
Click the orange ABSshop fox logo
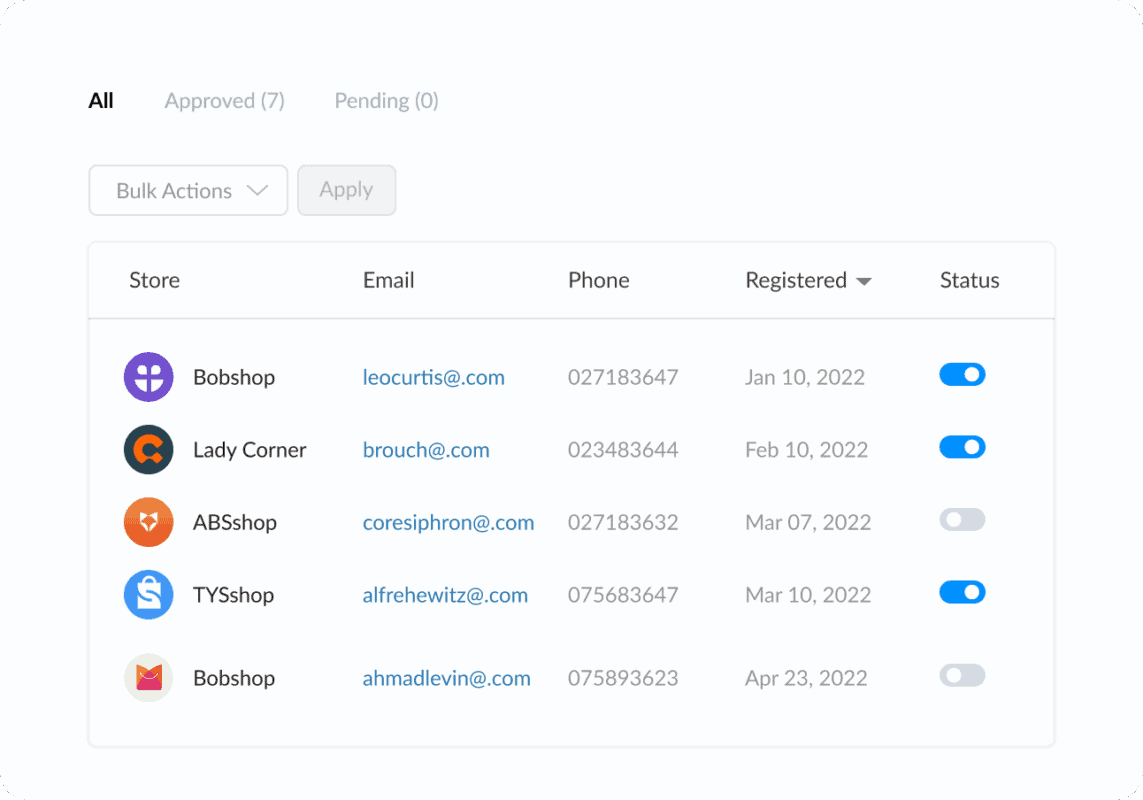(x=148, y=522)
